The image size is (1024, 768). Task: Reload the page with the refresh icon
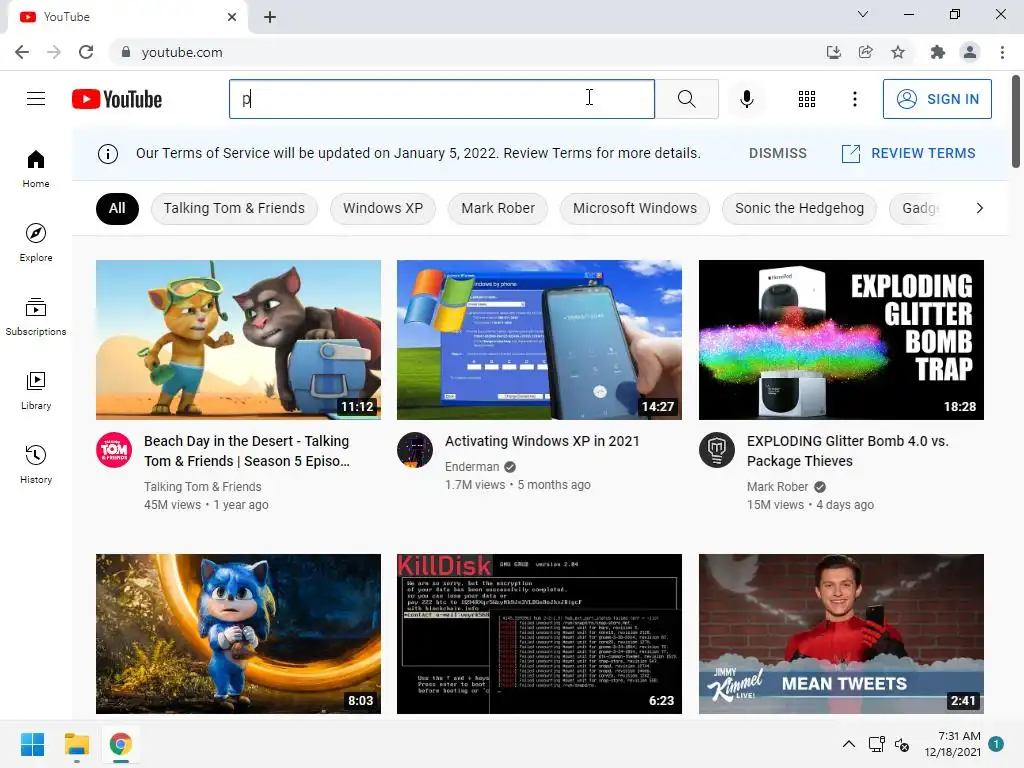[x=86, y=52]
